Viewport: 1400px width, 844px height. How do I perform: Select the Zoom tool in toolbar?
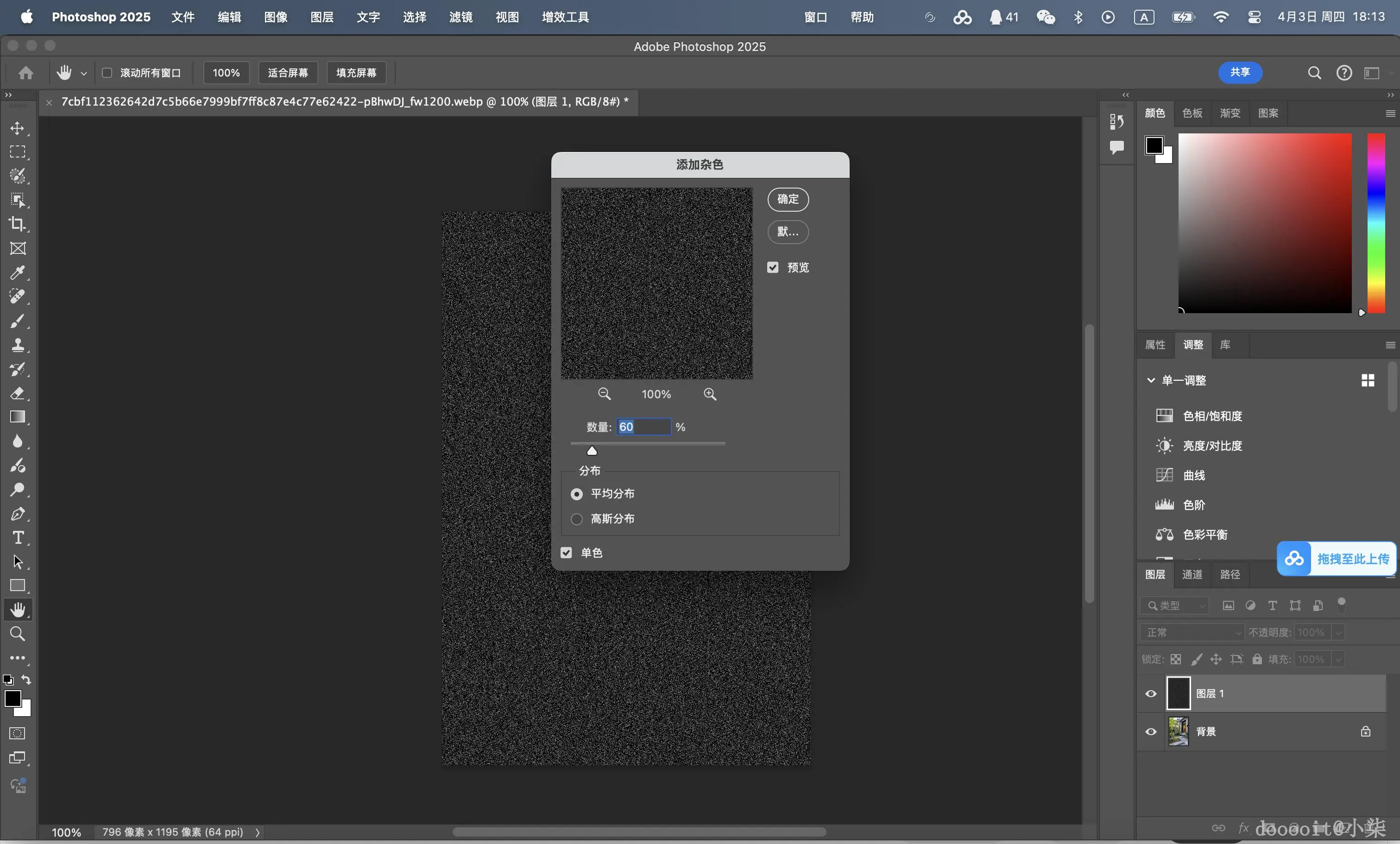point(18,633)
